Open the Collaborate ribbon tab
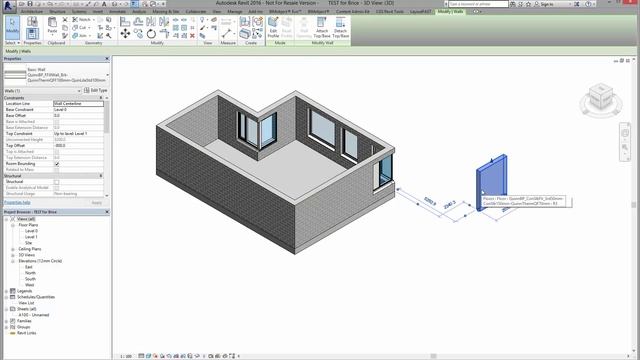The image size is (640, 360). pos(196,12)
